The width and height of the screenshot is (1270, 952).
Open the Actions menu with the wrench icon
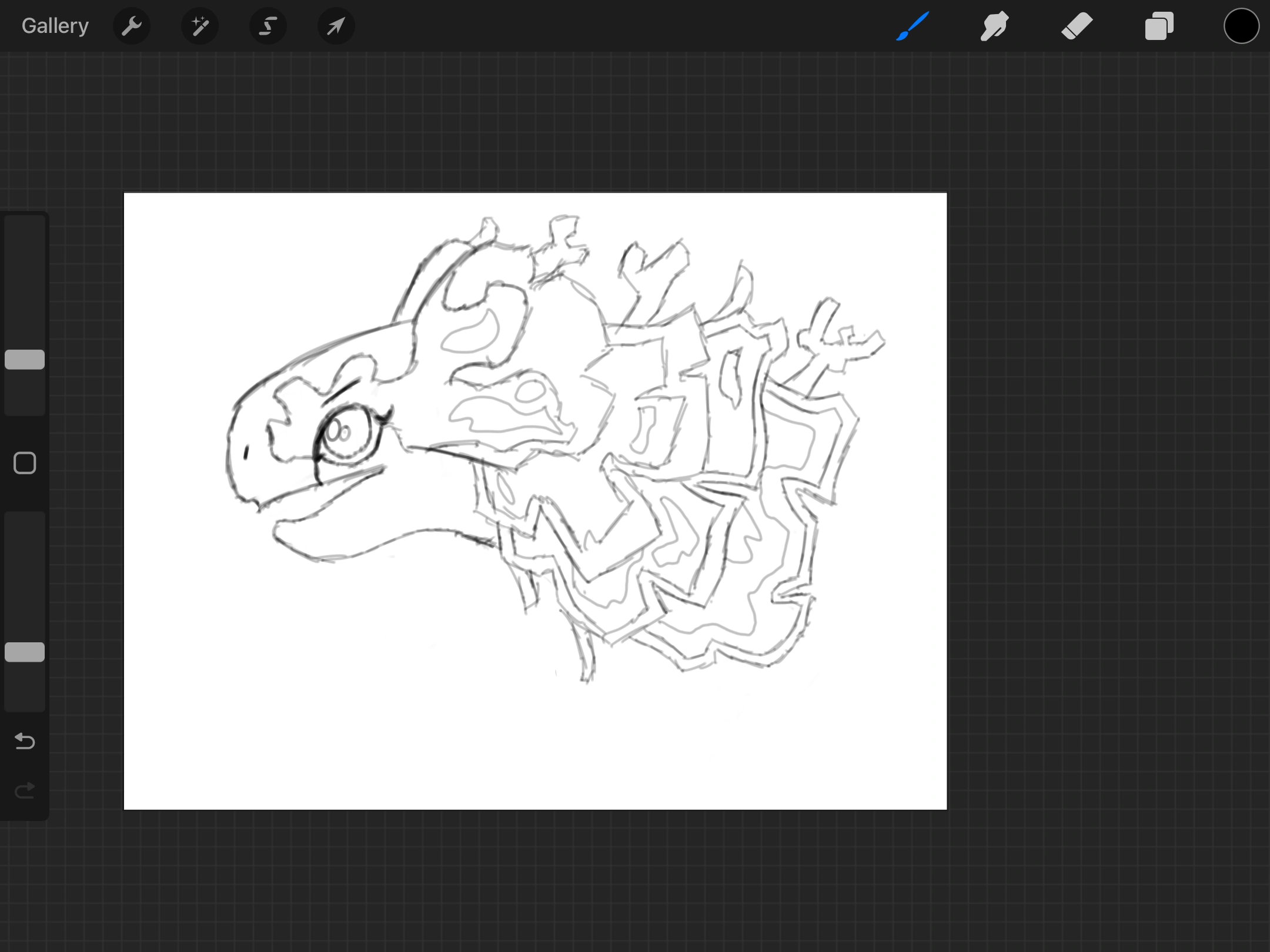pos(132,26)
